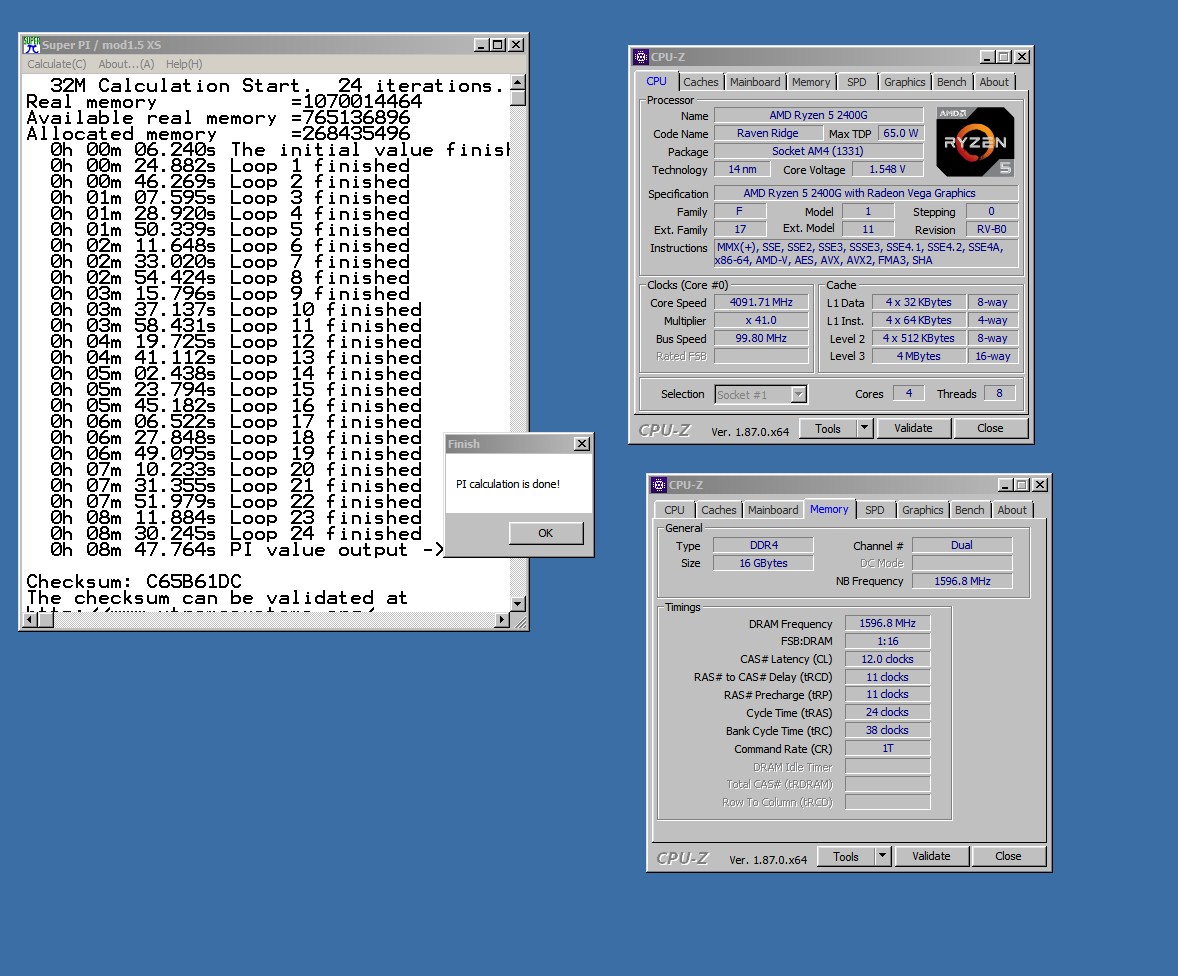1178x976 pixels.
Task: Open the About...(A) menu in Super PI
Action: pyautogui.click(x=126, y=65)
